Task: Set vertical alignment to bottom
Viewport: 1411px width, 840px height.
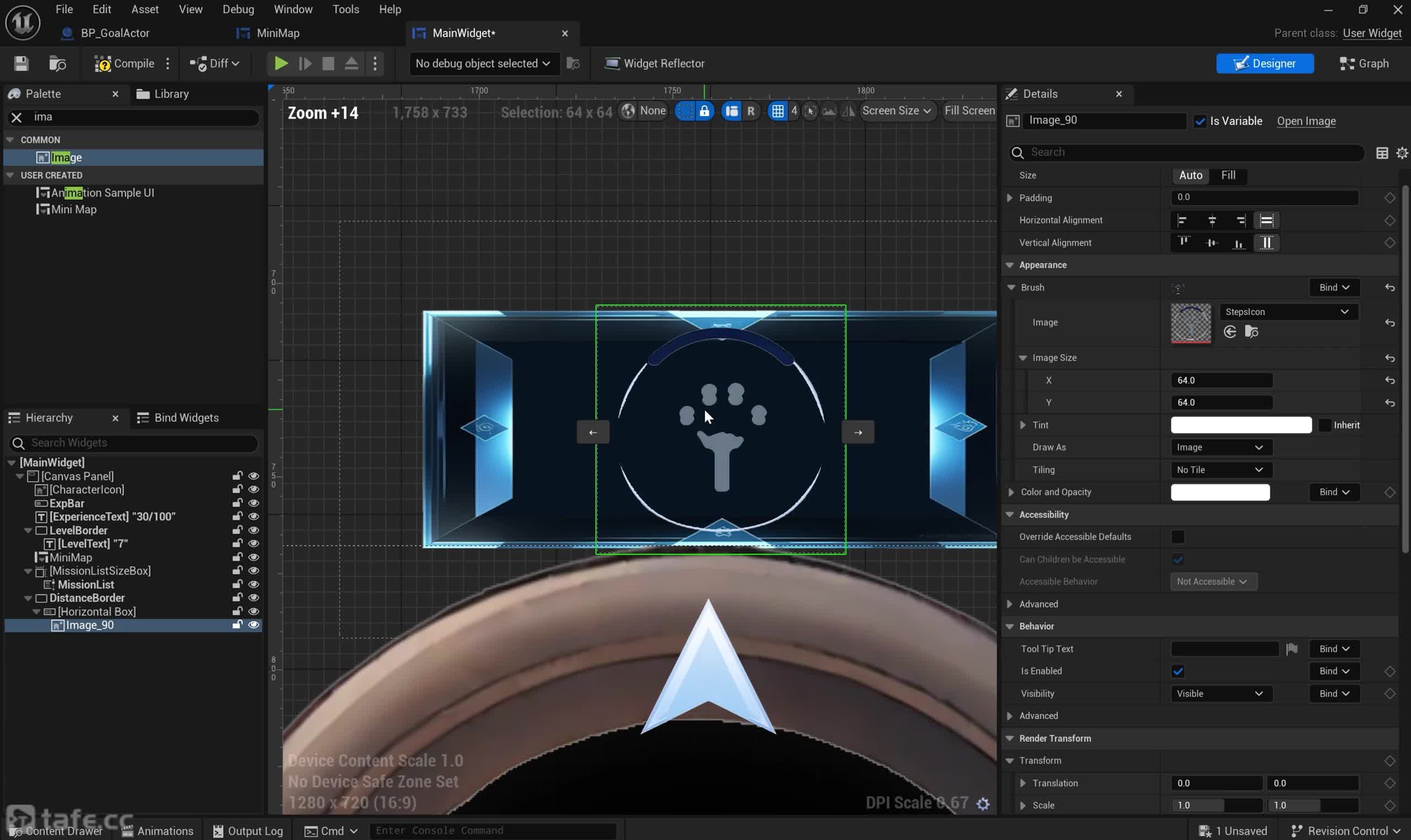Action: [x=1238, y=243]
